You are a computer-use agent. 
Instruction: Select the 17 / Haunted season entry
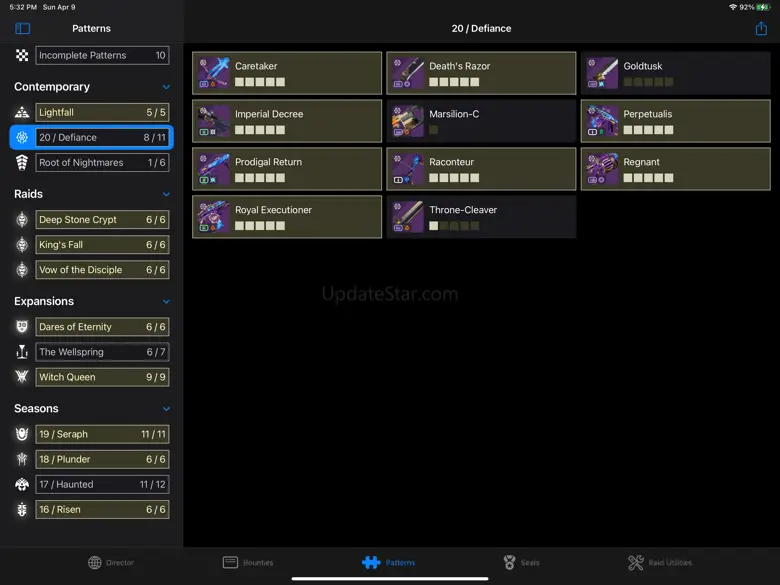coord(102,485)
